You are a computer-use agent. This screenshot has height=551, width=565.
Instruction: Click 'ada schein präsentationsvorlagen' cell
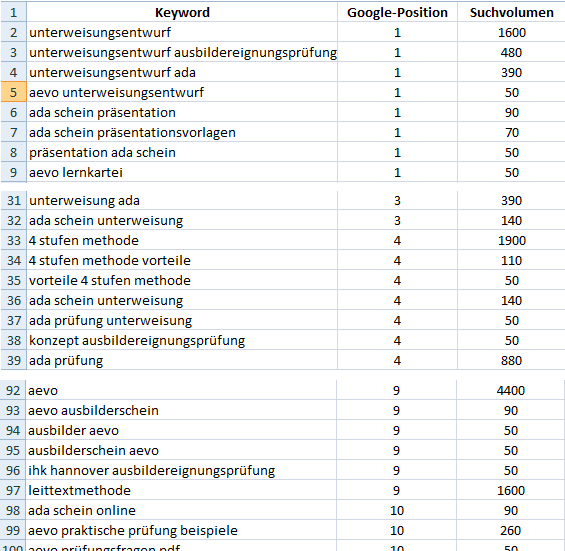click(x=182, y=133)
